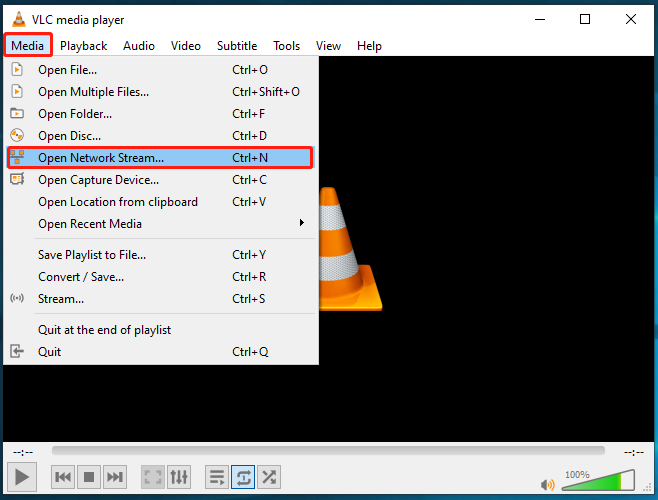The image size is (658, 500).
Task: Click the Open File menu icon
Action: 17,69
